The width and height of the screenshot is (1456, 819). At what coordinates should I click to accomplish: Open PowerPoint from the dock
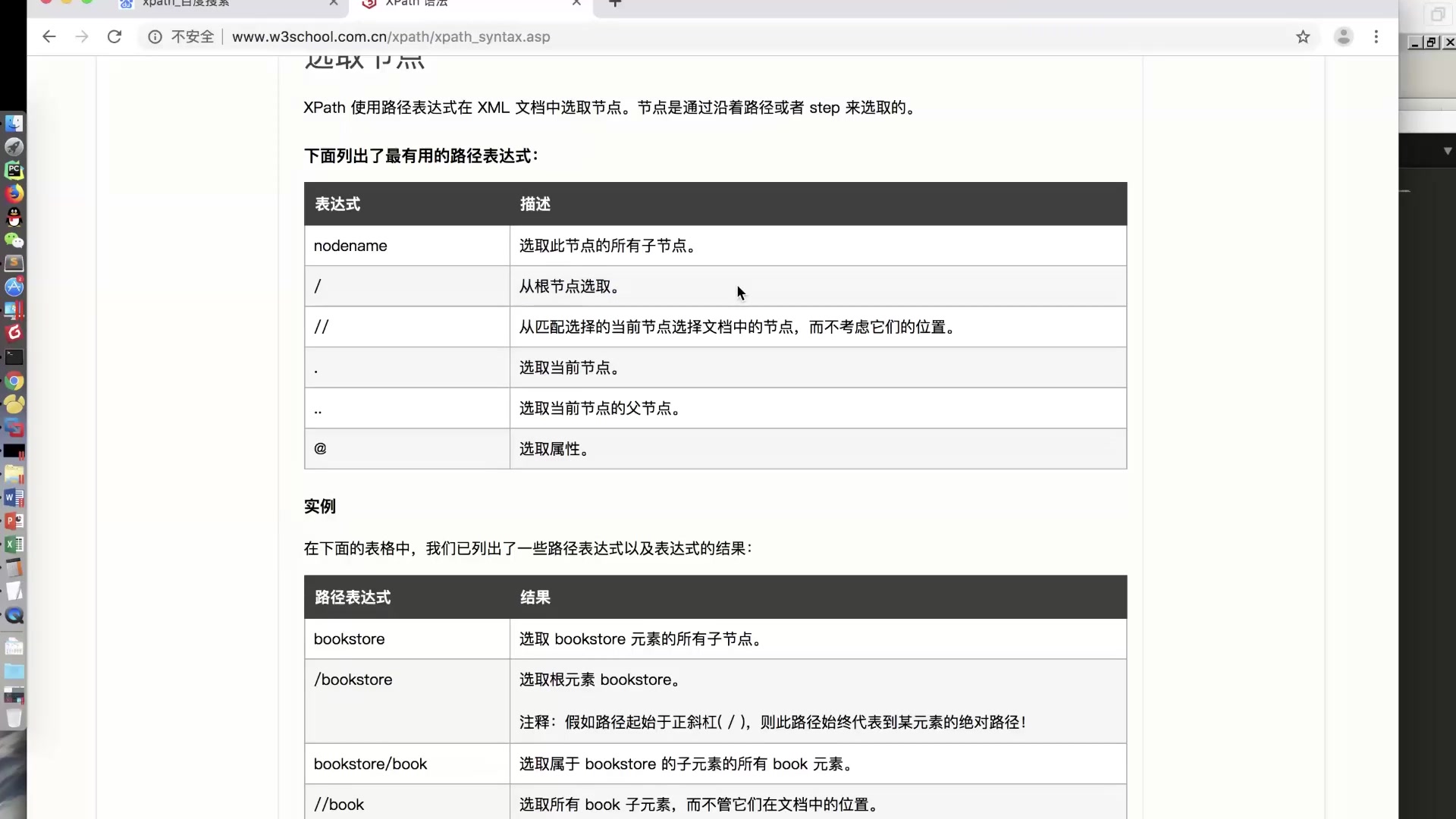click(14, 521)
